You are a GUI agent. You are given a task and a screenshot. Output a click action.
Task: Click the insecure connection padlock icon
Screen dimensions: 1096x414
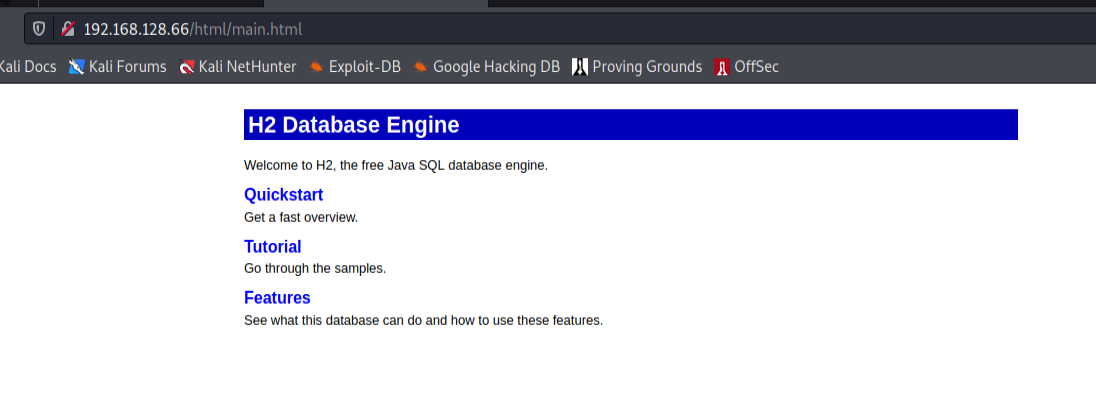(67, 29)
